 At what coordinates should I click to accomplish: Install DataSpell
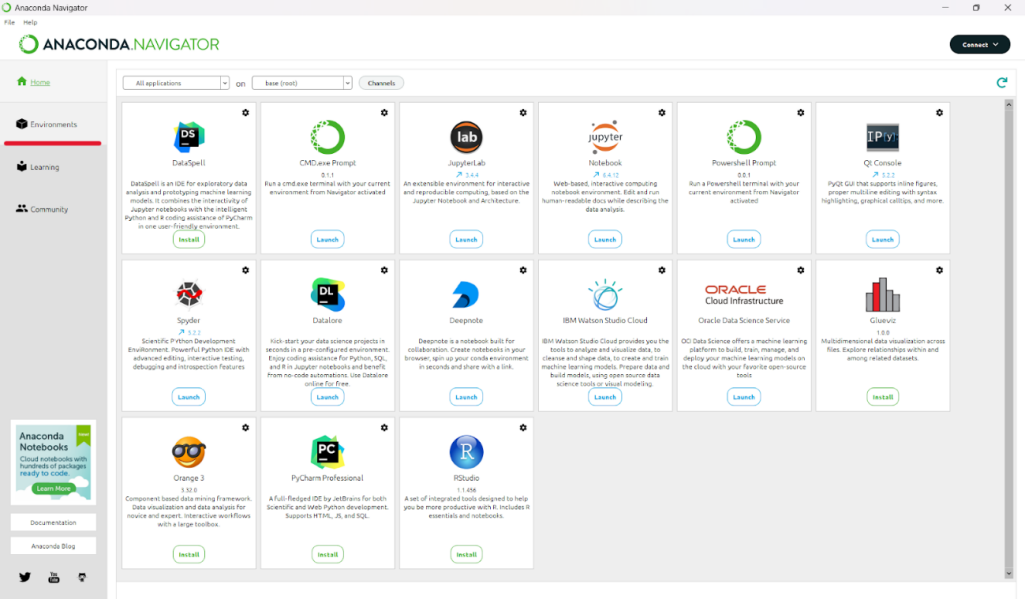(189, 239)
